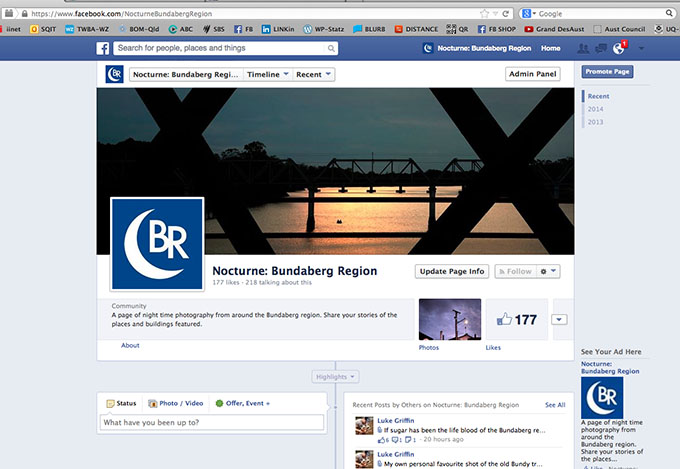
Task: Open the friend requests icon
Action: point(583,48)
